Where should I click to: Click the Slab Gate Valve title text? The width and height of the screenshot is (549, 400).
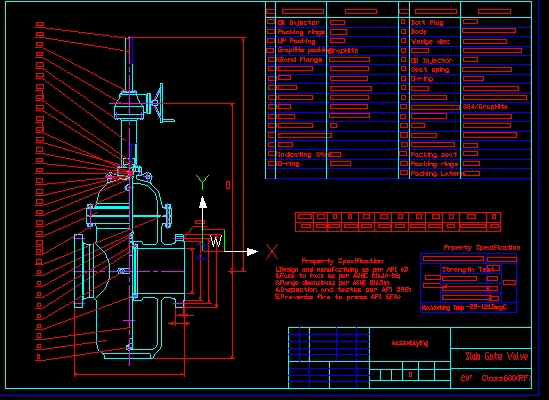[496, 357]
